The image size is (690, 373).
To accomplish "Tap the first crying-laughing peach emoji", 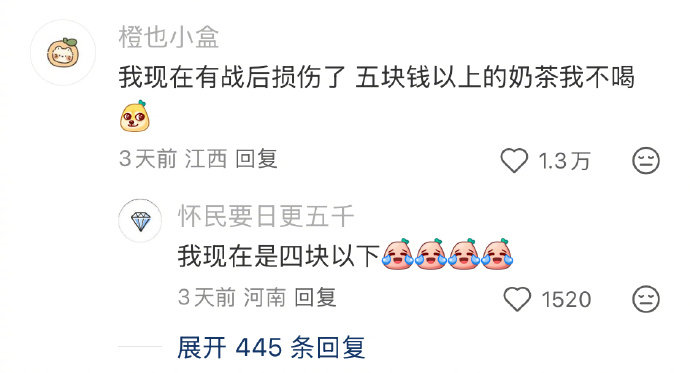I will click(x=397, y=254).
